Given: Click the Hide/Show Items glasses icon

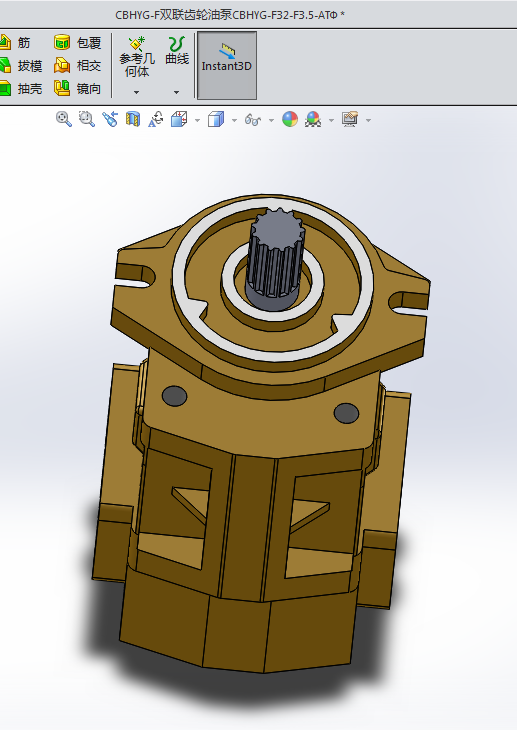Looking at the screenshot, I should click(253, 120).
